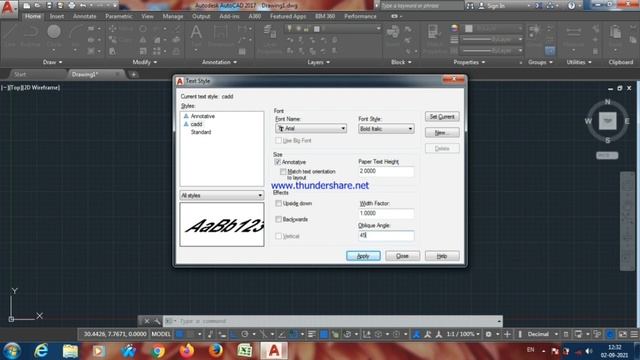Click the object color swatch in Properties panel
640x360 pixels.
point(469,28)
